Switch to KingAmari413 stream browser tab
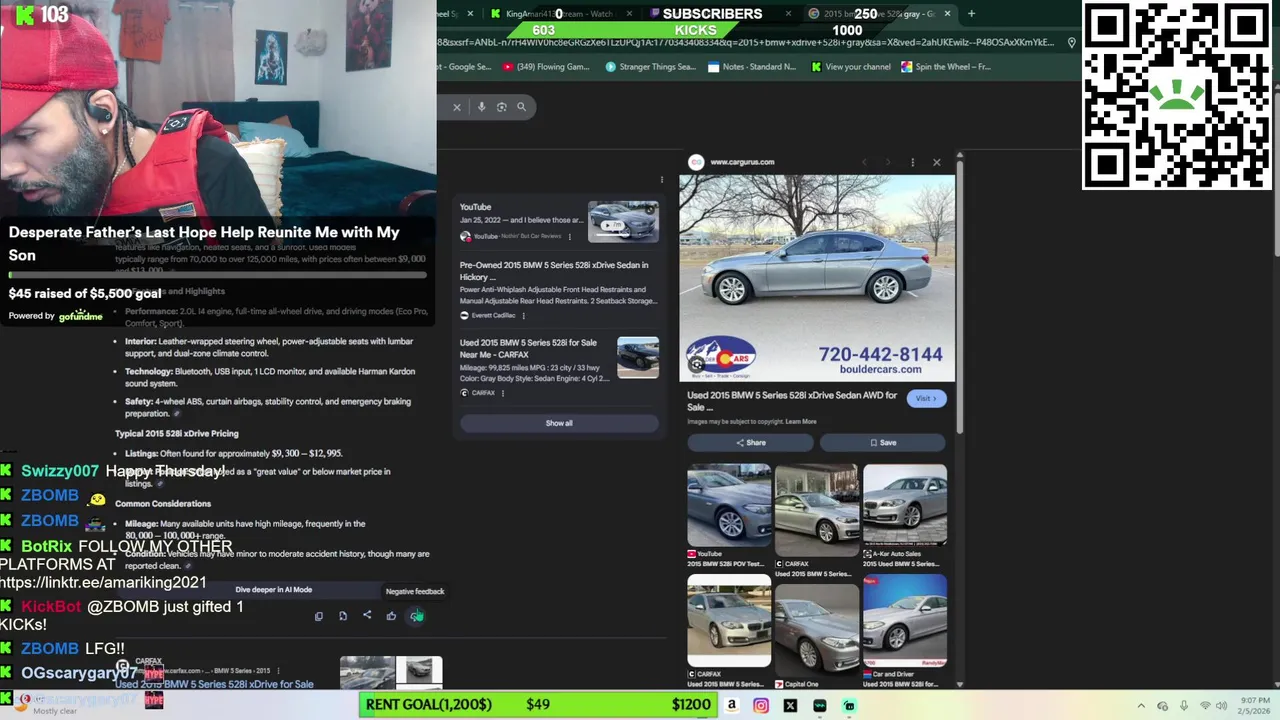 click(560, 14)
